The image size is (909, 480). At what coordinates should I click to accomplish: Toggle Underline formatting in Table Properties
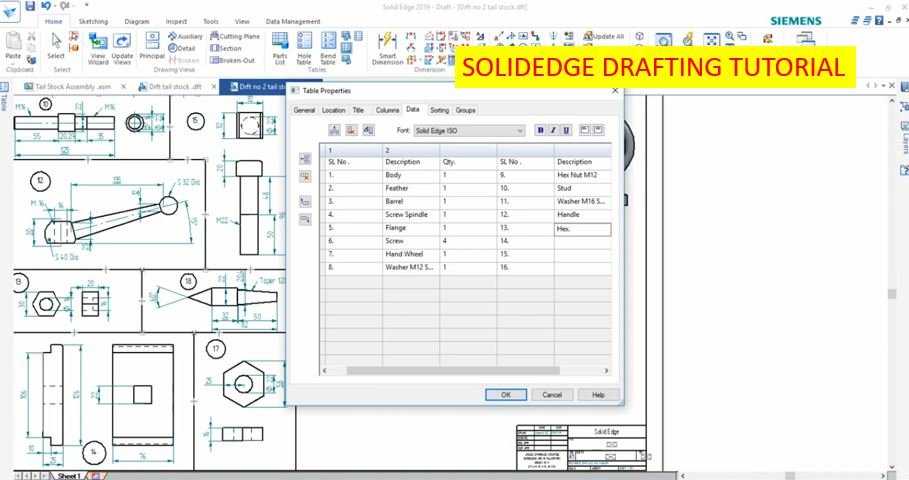[x=566, y=130]
